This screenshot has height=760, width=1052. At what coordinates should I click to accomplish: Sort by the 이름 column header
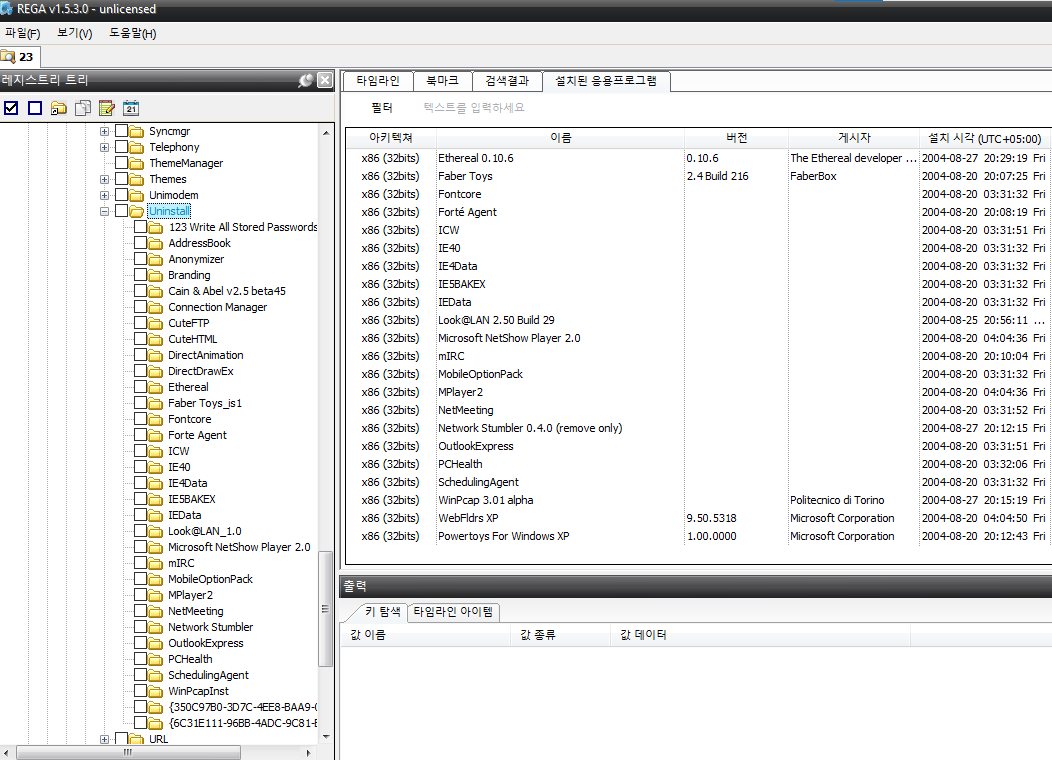point(560,138)
